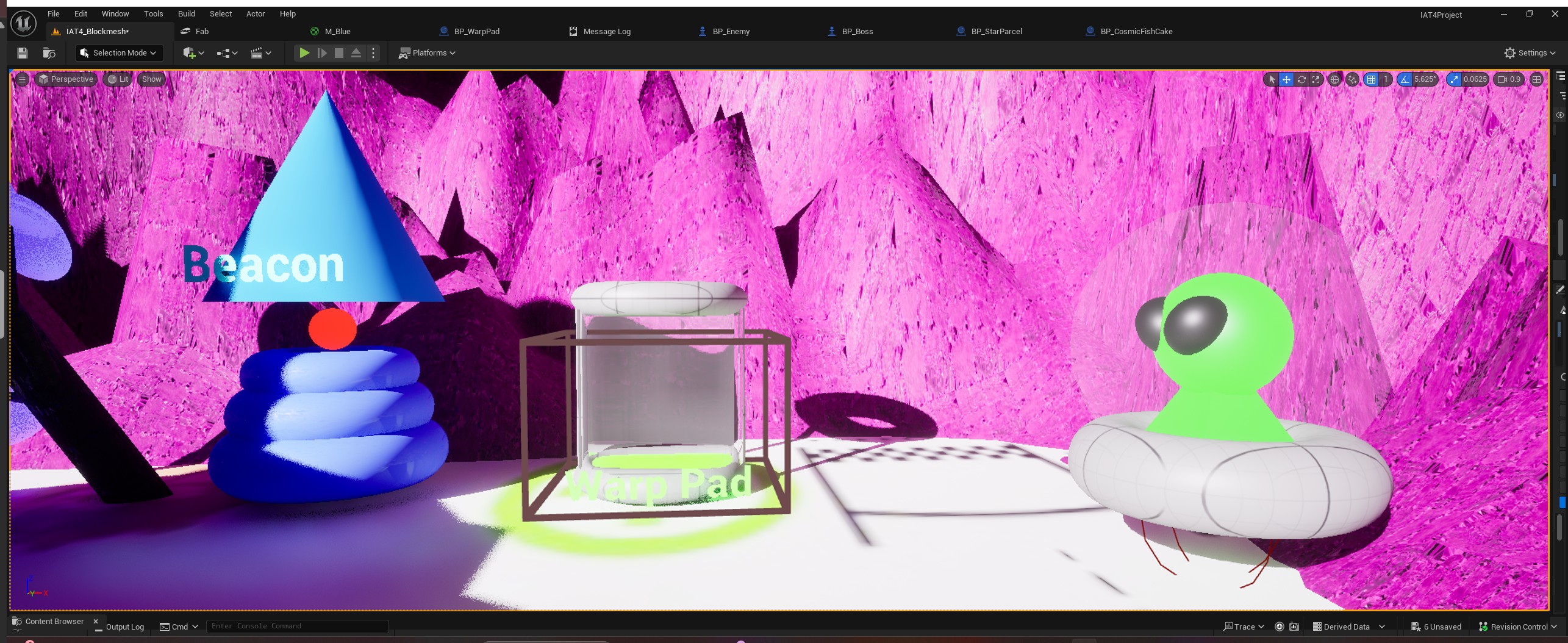Click the 6 Unsaved indicator
Screen dimensions: 1568x643
pos(1436,627)
